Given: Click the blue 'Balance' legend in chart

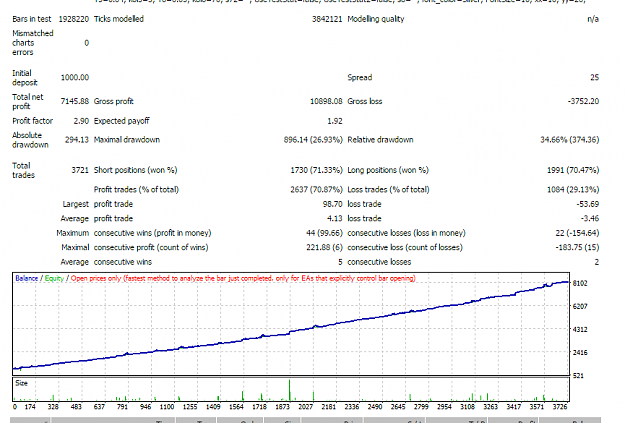Looking at the screenshot, I should click(x=27, y=278).
